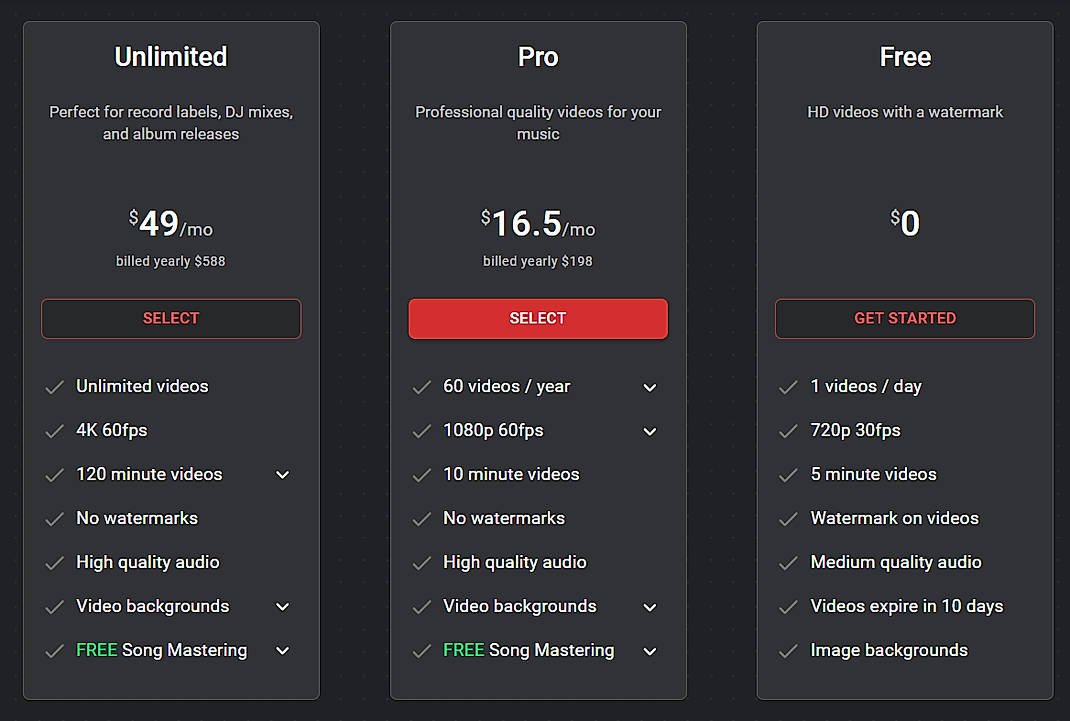Click 'FREE Song Mastering' text in Pro plan
Screen dimensions: 1070x721
(x=529, y=650)
